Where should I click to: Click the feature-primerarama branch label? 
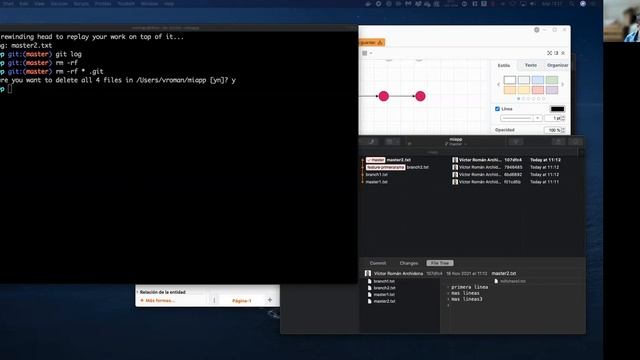point(385,167)
